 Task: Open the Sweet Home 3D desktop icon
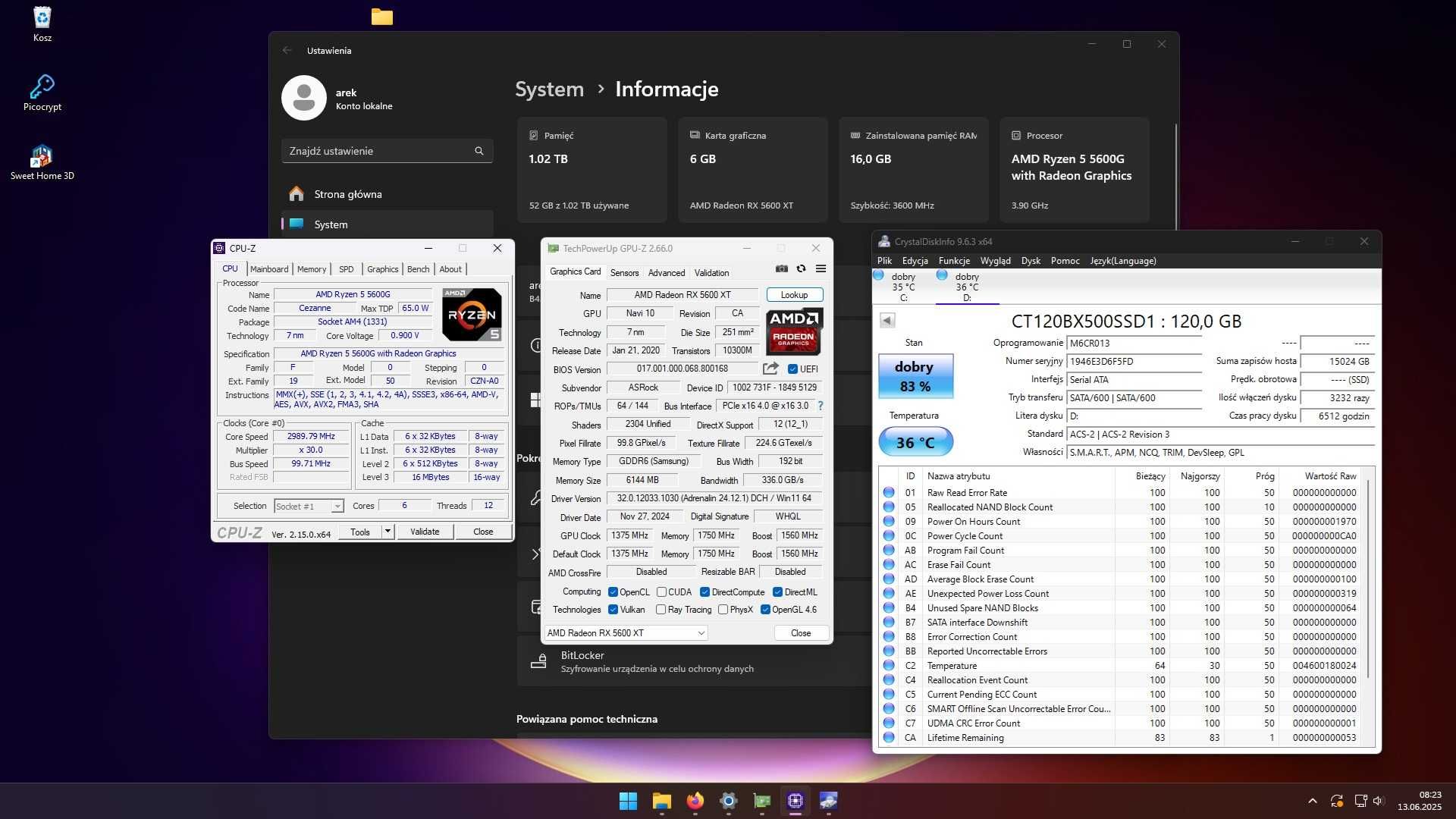pyautogui.click(x=42, y=162)
